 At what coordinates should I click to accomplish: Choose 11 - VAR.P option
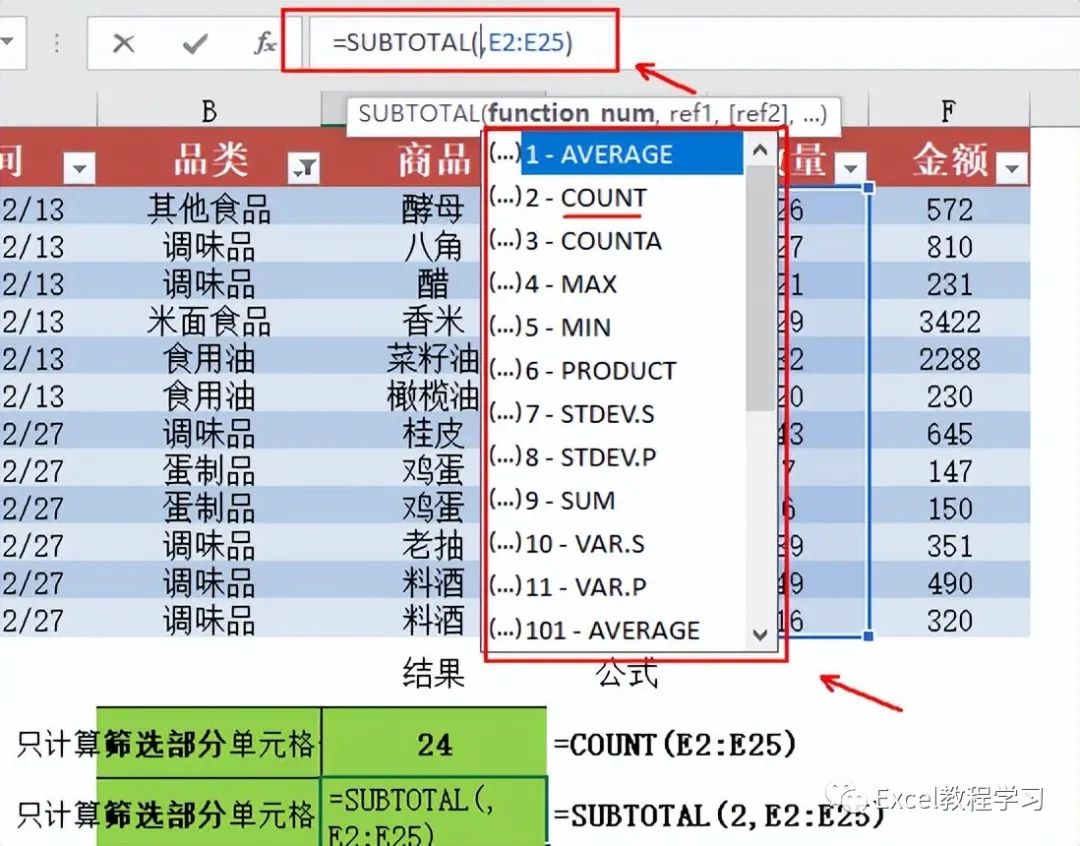pos(616,586)
